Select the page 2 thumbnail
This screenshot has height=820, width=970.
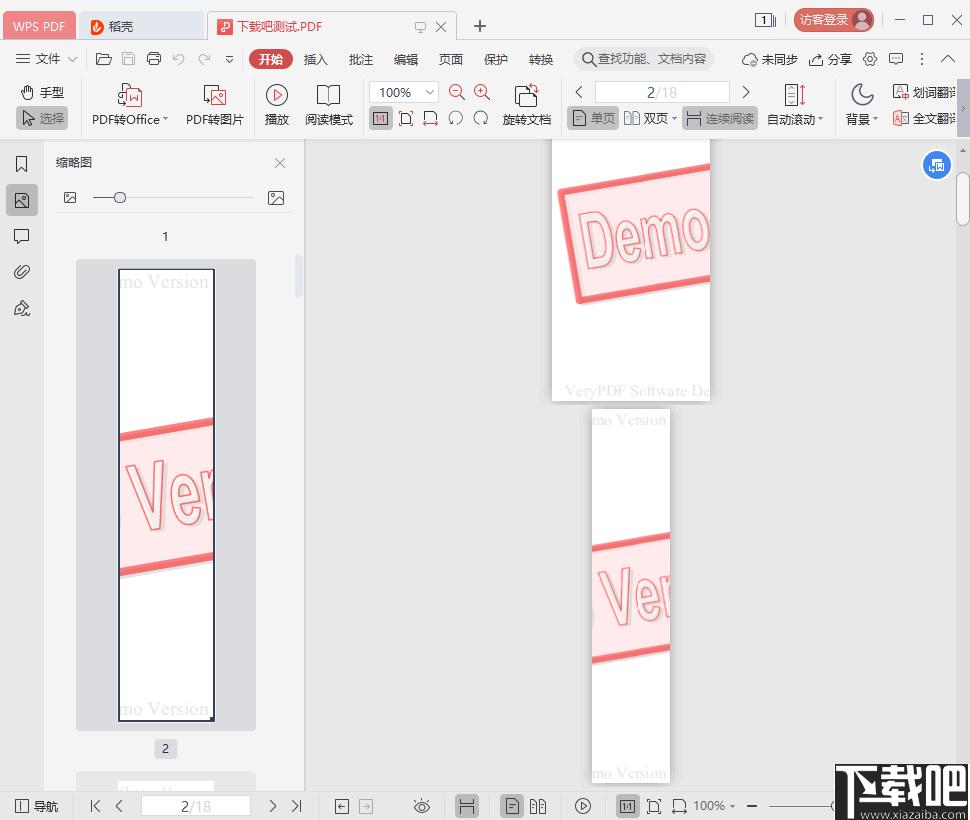point(166,495)
